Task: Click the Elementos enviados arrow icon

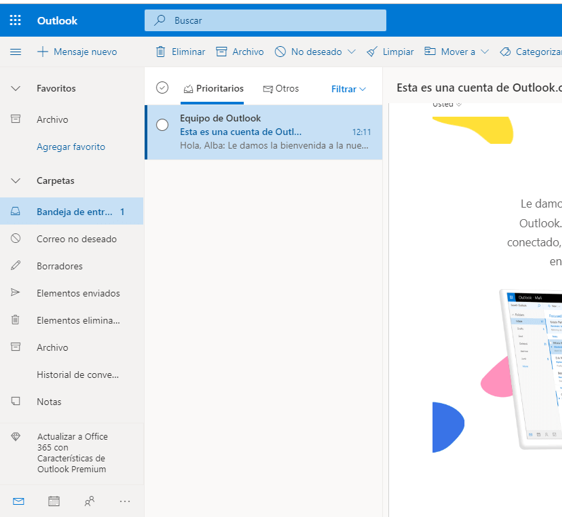Action: [15, 293]
